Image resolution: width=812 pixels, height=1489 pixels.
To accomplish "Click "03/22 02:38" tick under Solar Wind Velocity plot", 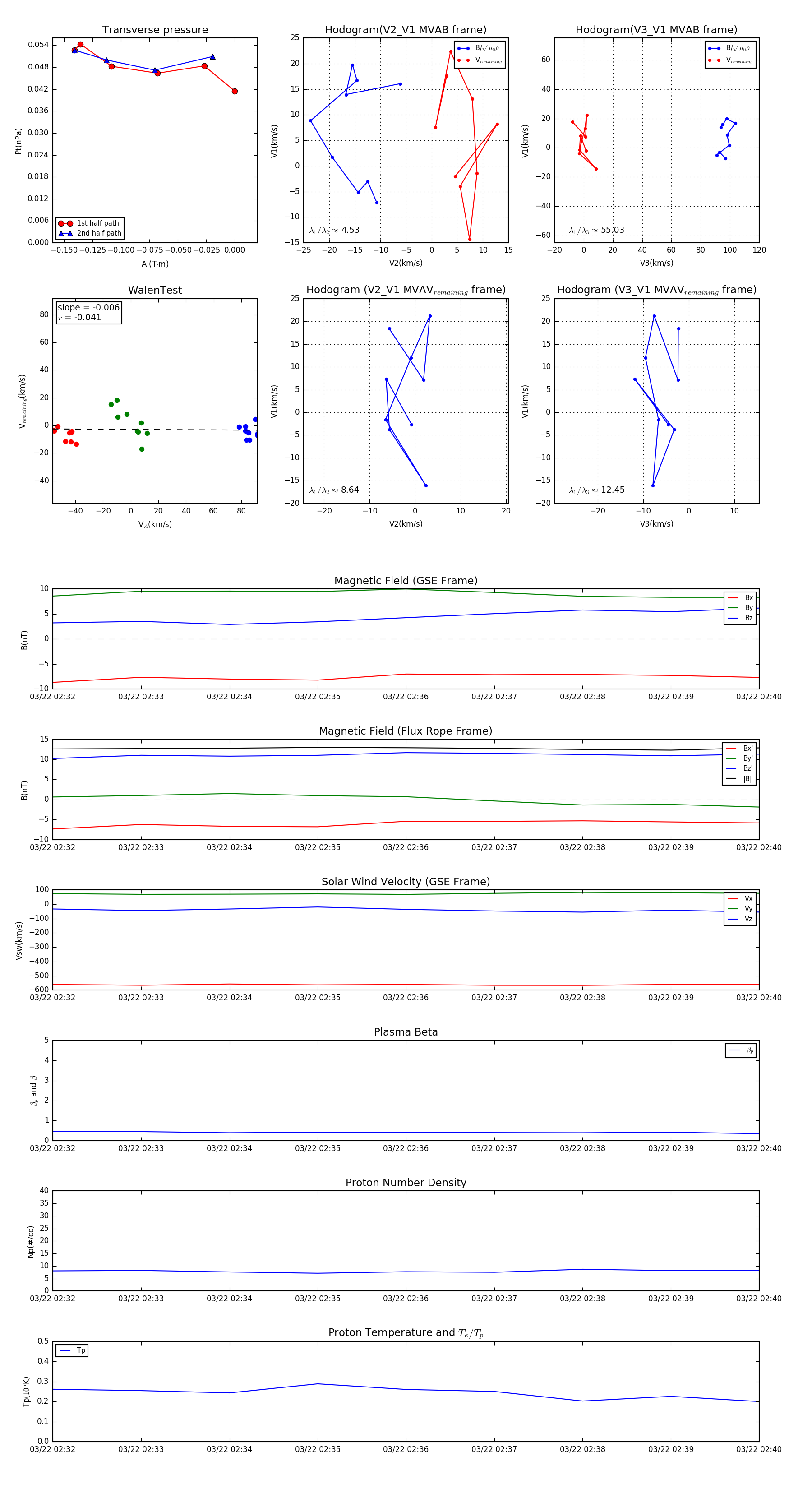I will pos(582,998).
